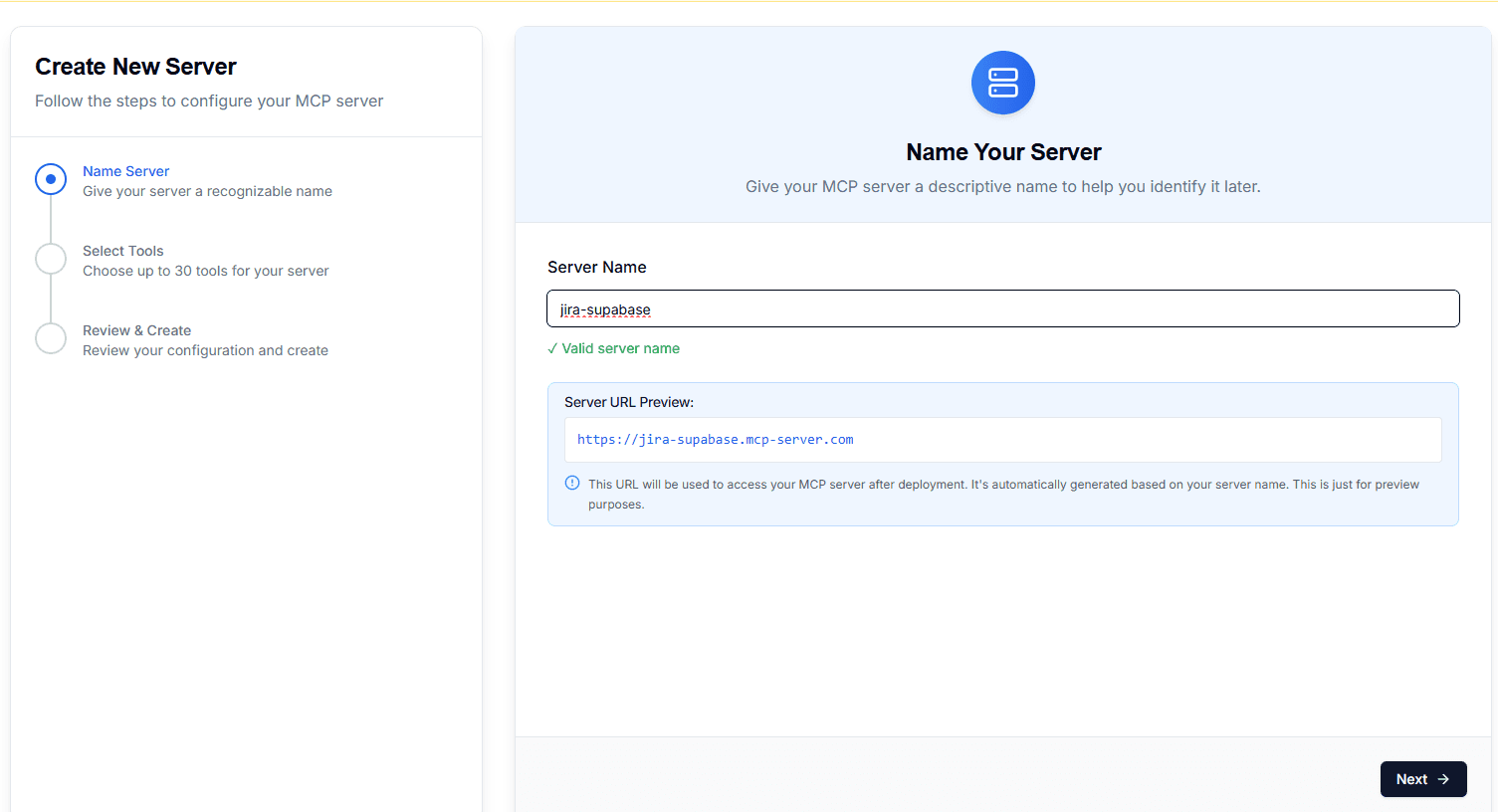Screen dimensions: 1498x812
Task: Click the 'Valid server name' message
Action: tap(614, 348)
